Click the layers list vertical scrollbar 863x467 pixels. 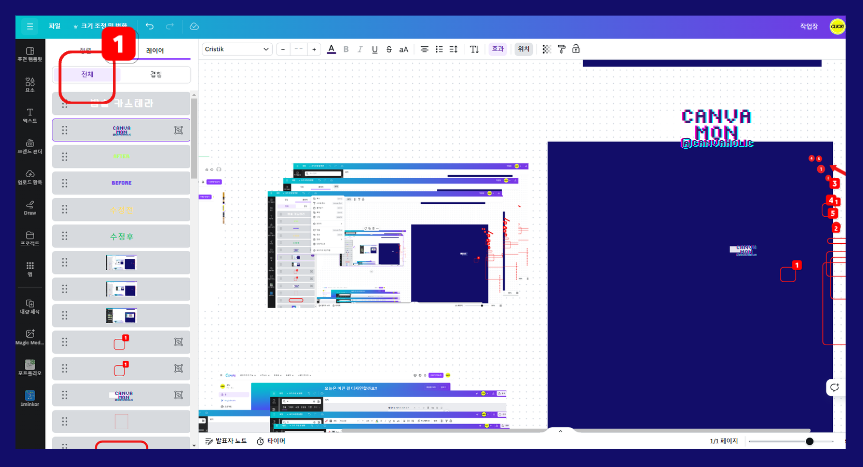point(194,138)
